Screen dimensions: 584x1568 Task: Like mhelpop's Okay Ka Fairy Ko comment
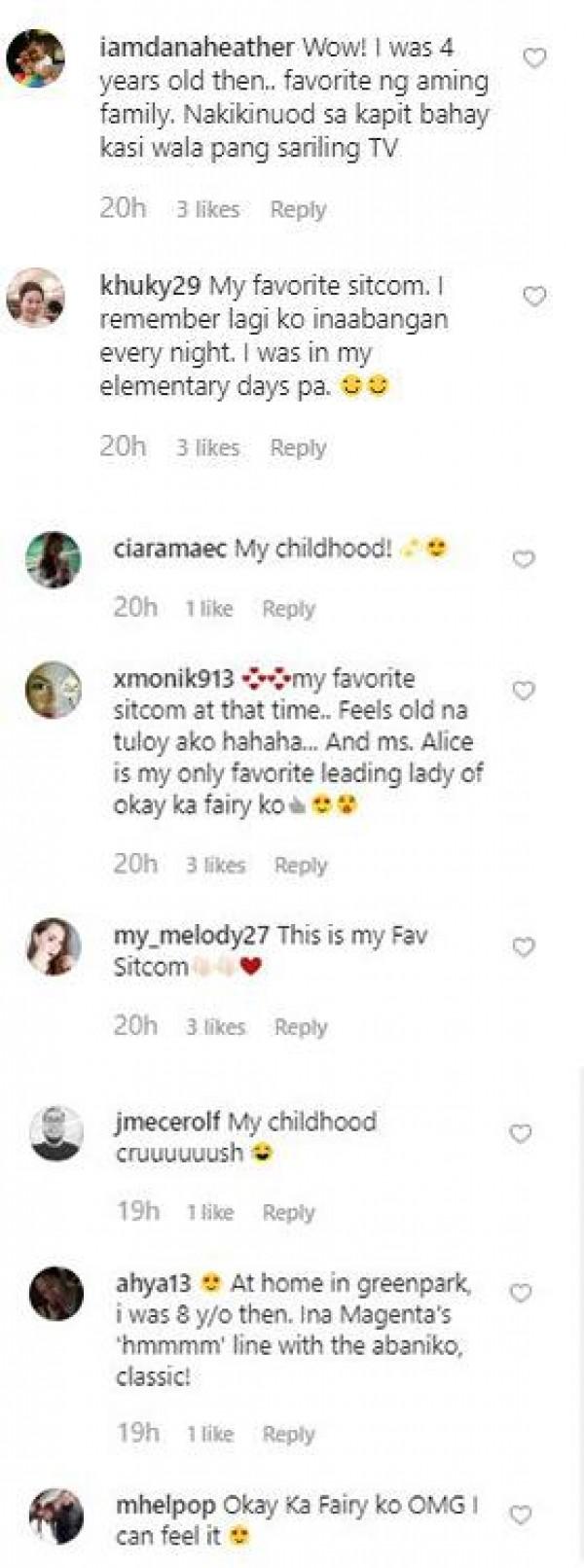point(522,1515)
